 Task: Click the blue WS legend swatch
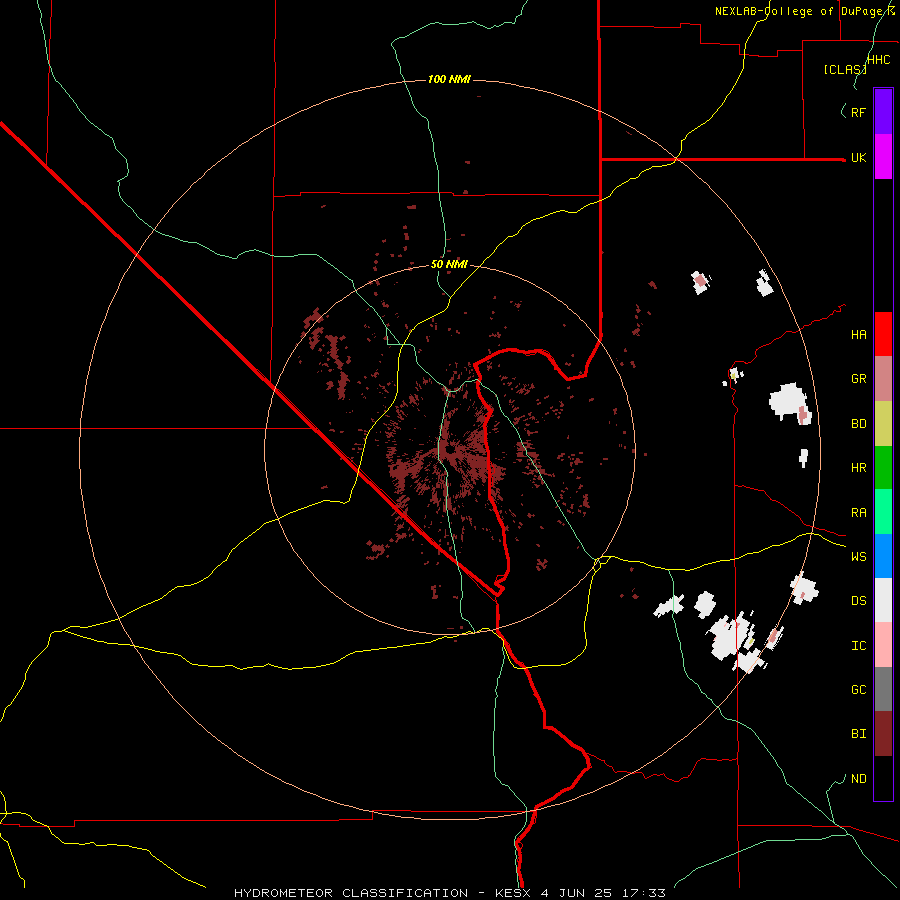883,556
